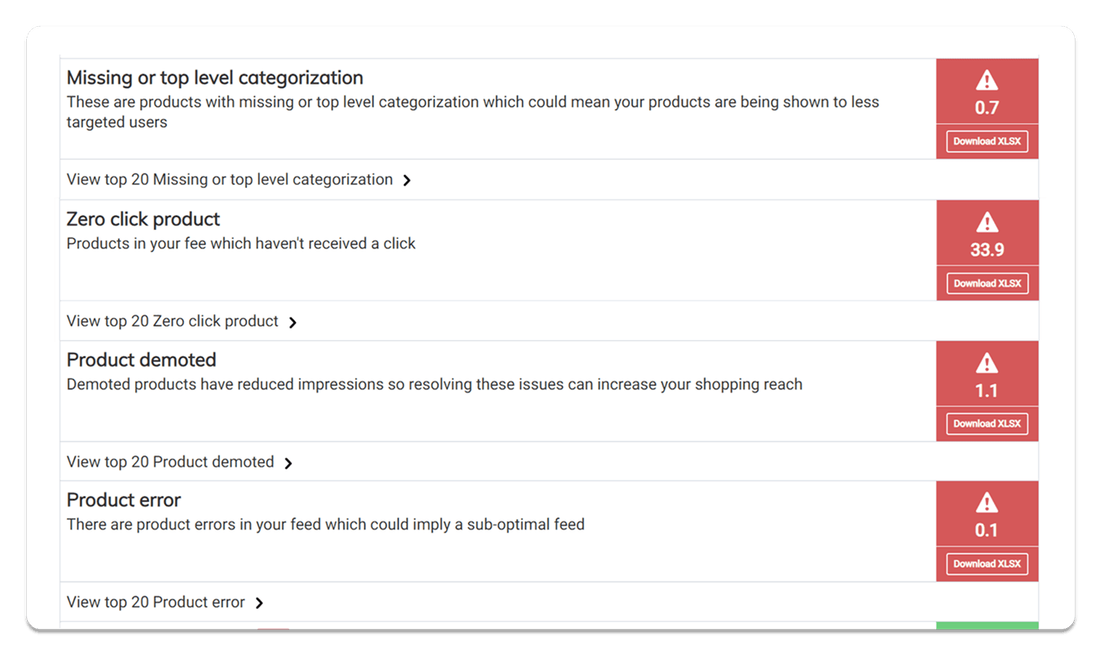Download XLSX for Product demoted

pyautogui.click(x=986, y=424)
